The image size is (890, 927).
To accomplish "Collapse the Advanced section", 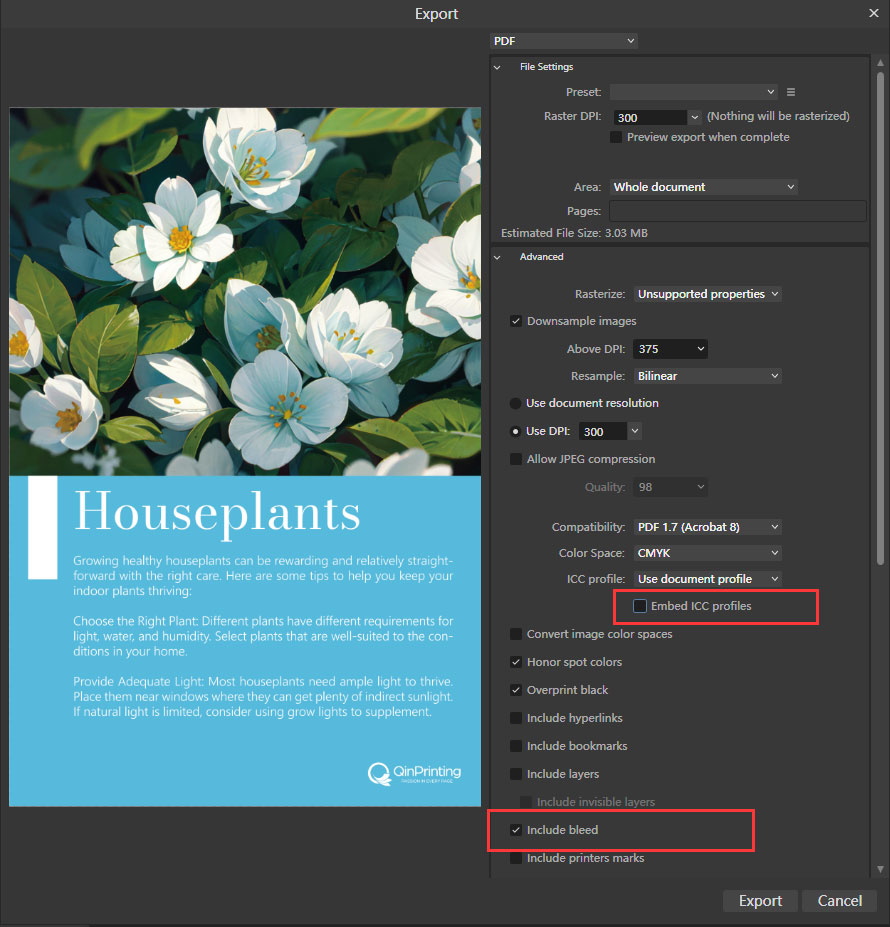I will [497, 257].
